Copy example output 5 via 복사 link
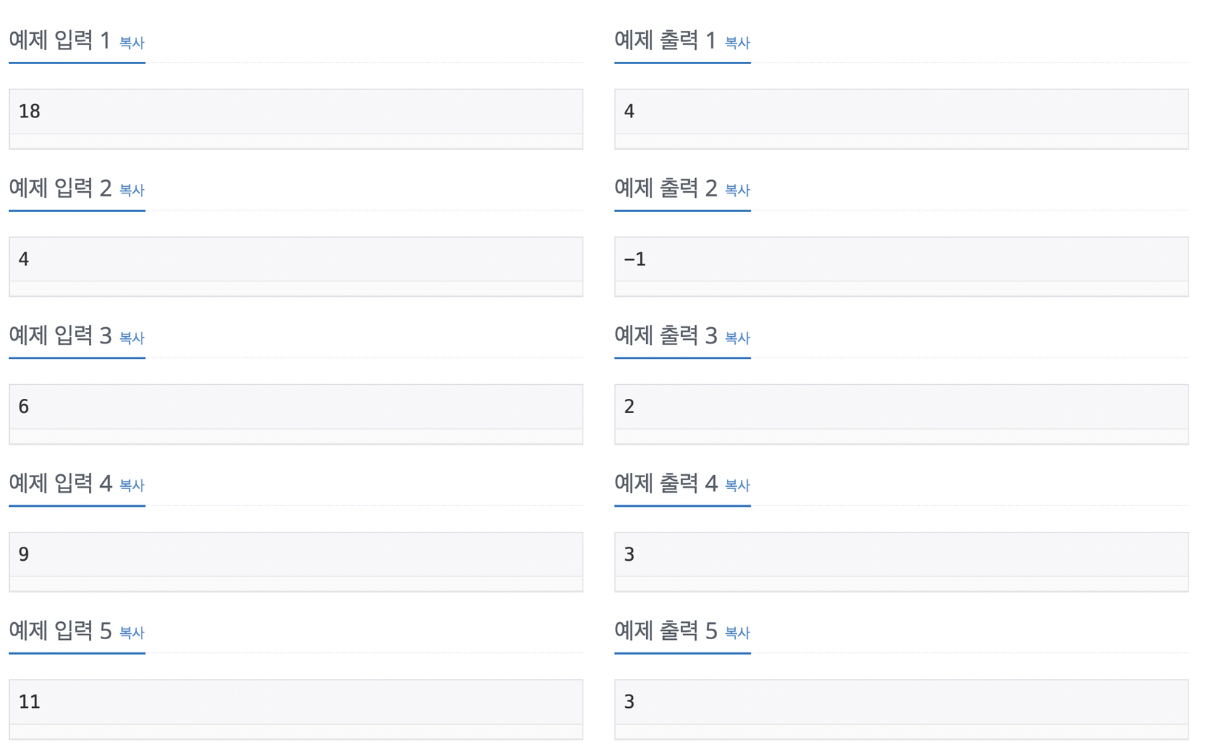 (x=737, y=633)
